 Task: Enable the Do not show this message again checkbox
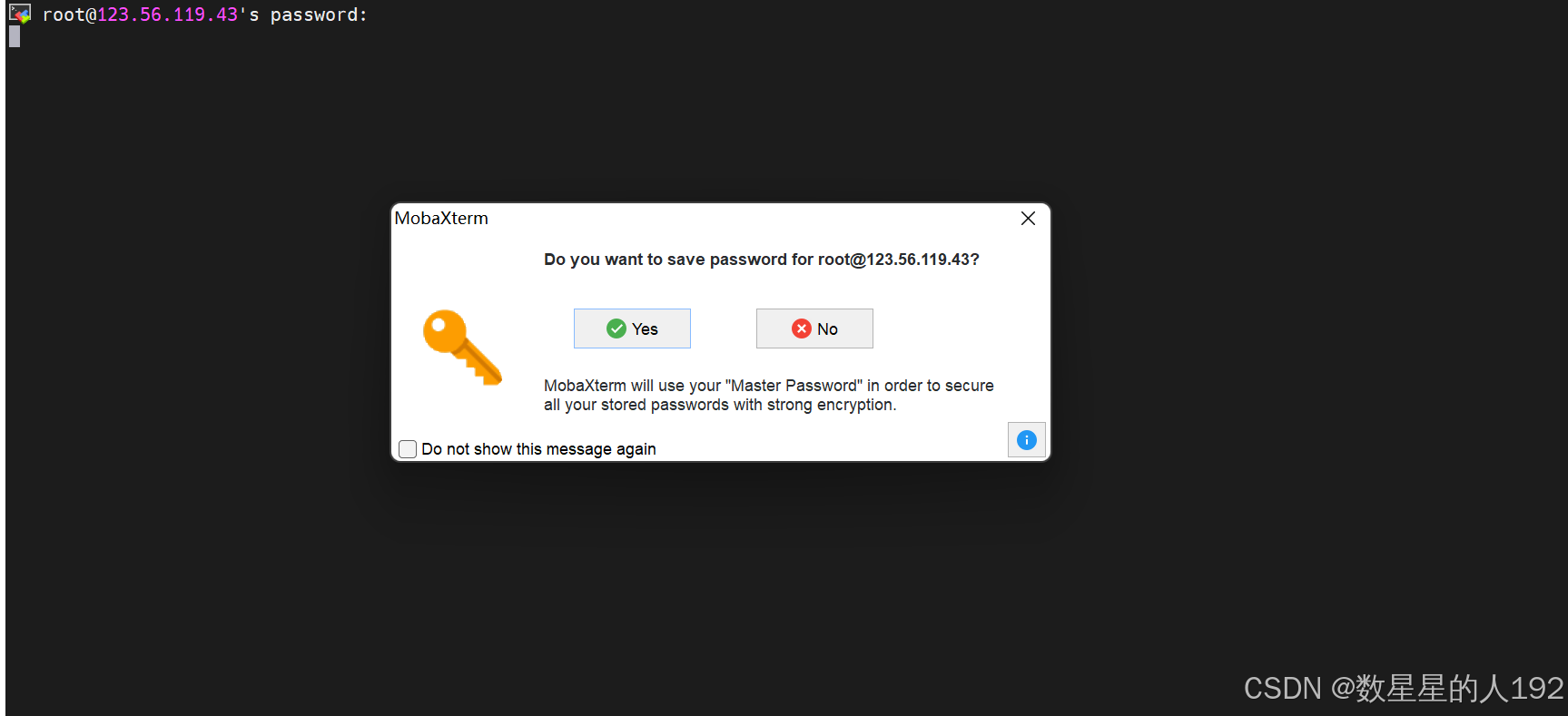coord(408,449)
